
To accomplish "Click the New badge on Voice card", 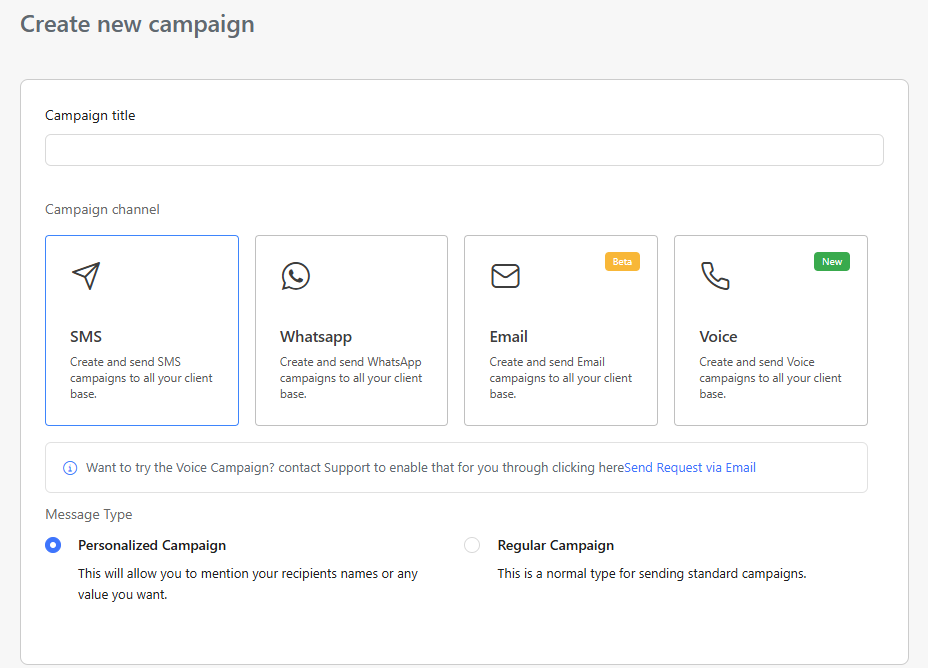I will tap(832, 262).
